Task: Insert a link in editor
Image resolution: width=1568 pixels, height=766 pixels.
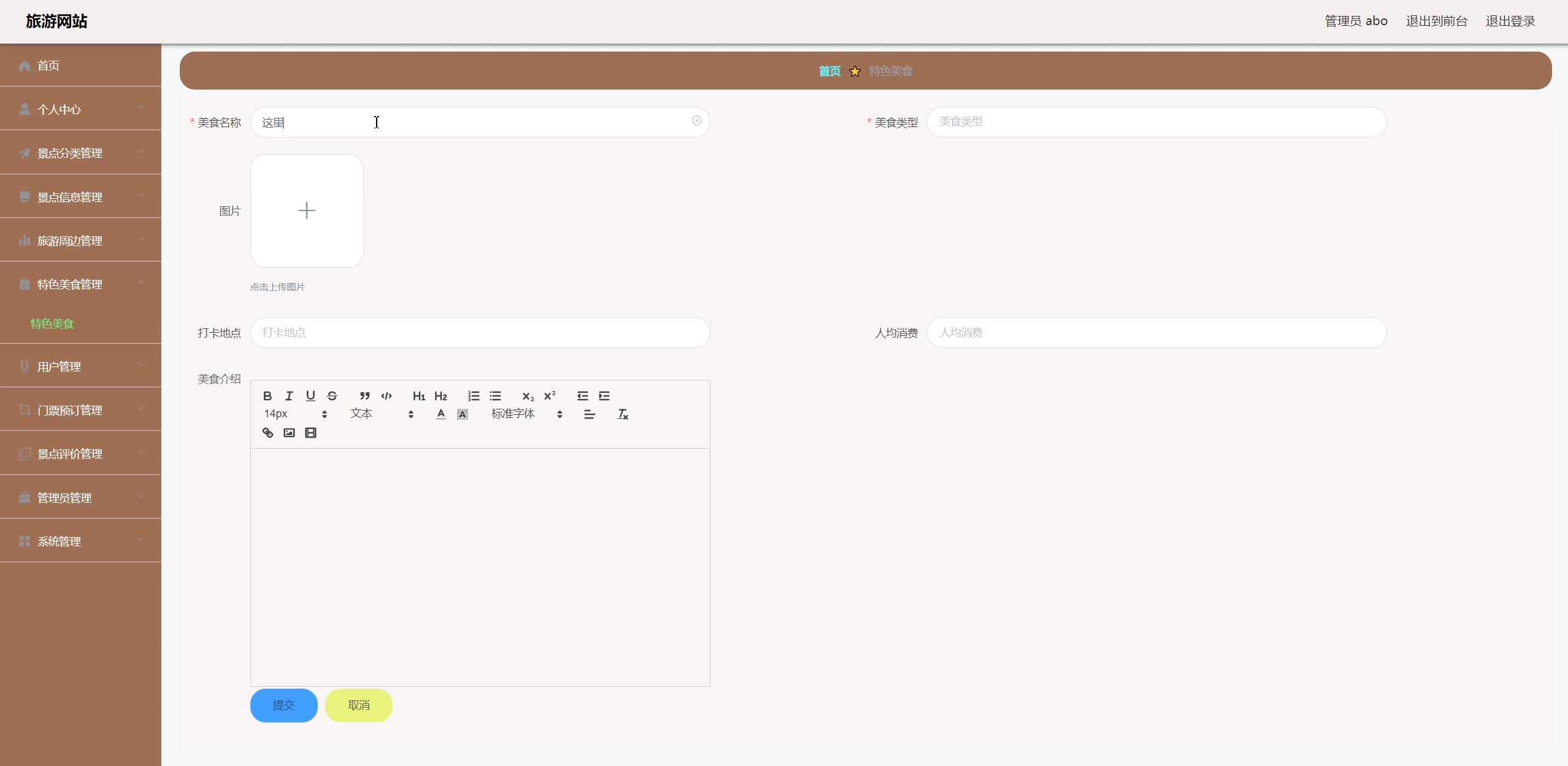Action: point(267,433)
